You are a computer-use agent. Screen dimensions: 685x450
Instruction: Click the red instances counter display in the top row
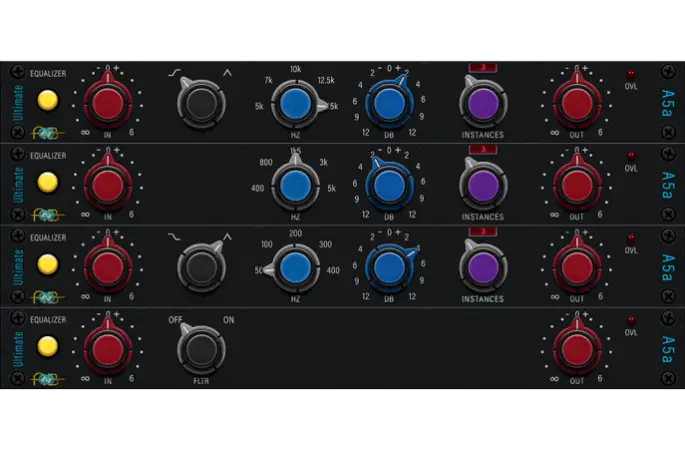tap(483, 69)
